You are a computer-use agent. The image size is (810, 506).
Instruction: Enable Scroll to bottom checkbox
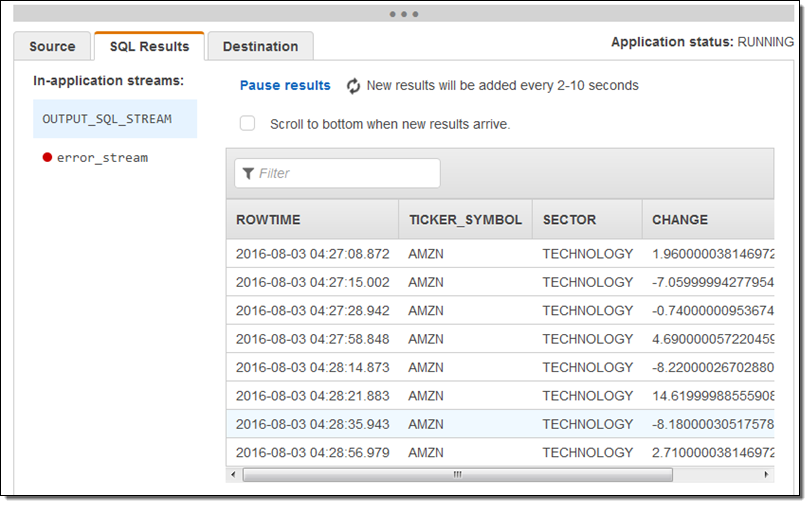pyautogui.click(x=247, y=124)
